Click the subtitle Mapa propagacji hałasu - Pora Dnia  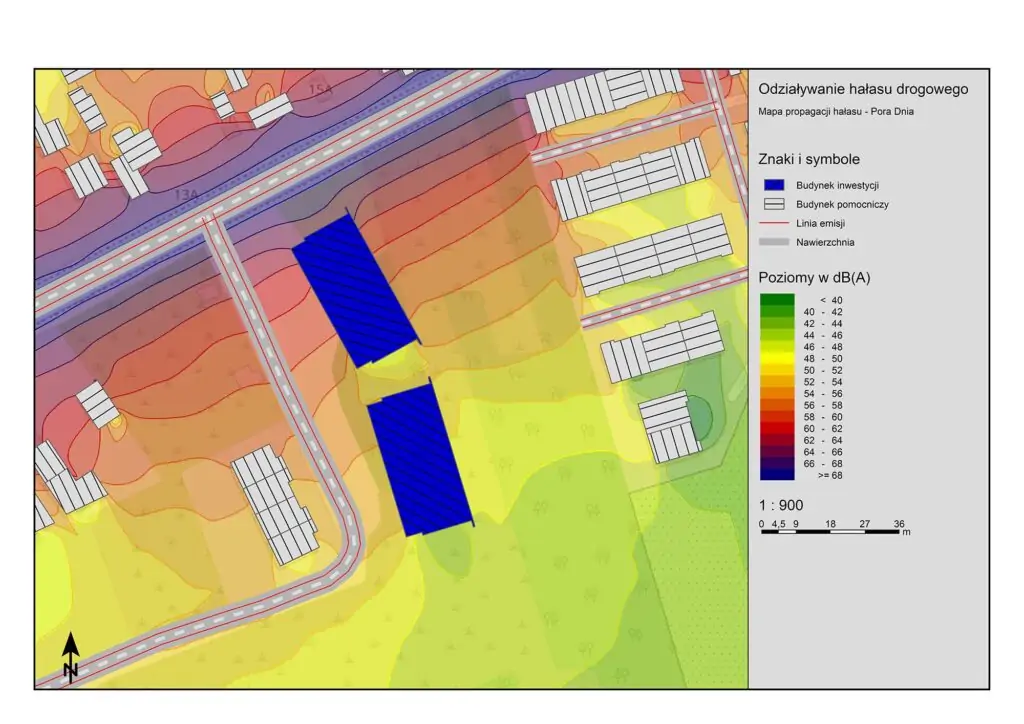[836, 112]
